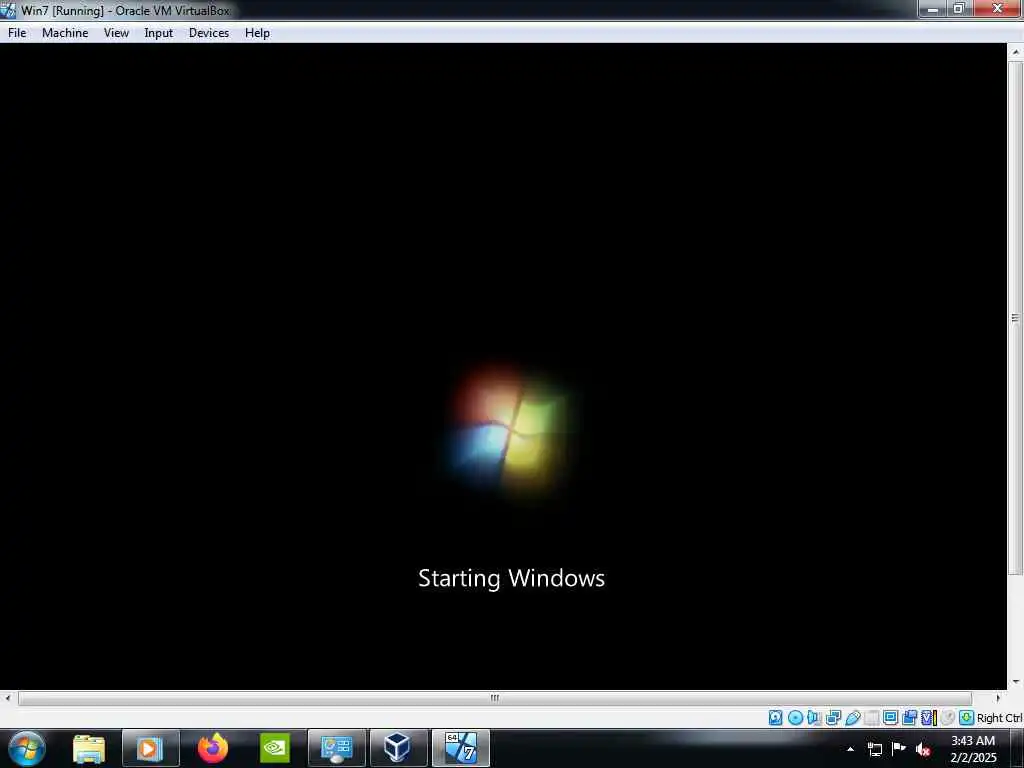Open the Control Panel taskbar item
The height and width of the screenshot is (768, 1024).
336,748
